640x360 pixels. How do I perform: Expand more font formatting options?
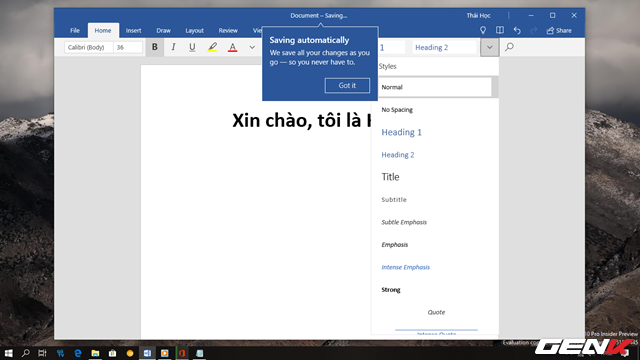[252, 47]
